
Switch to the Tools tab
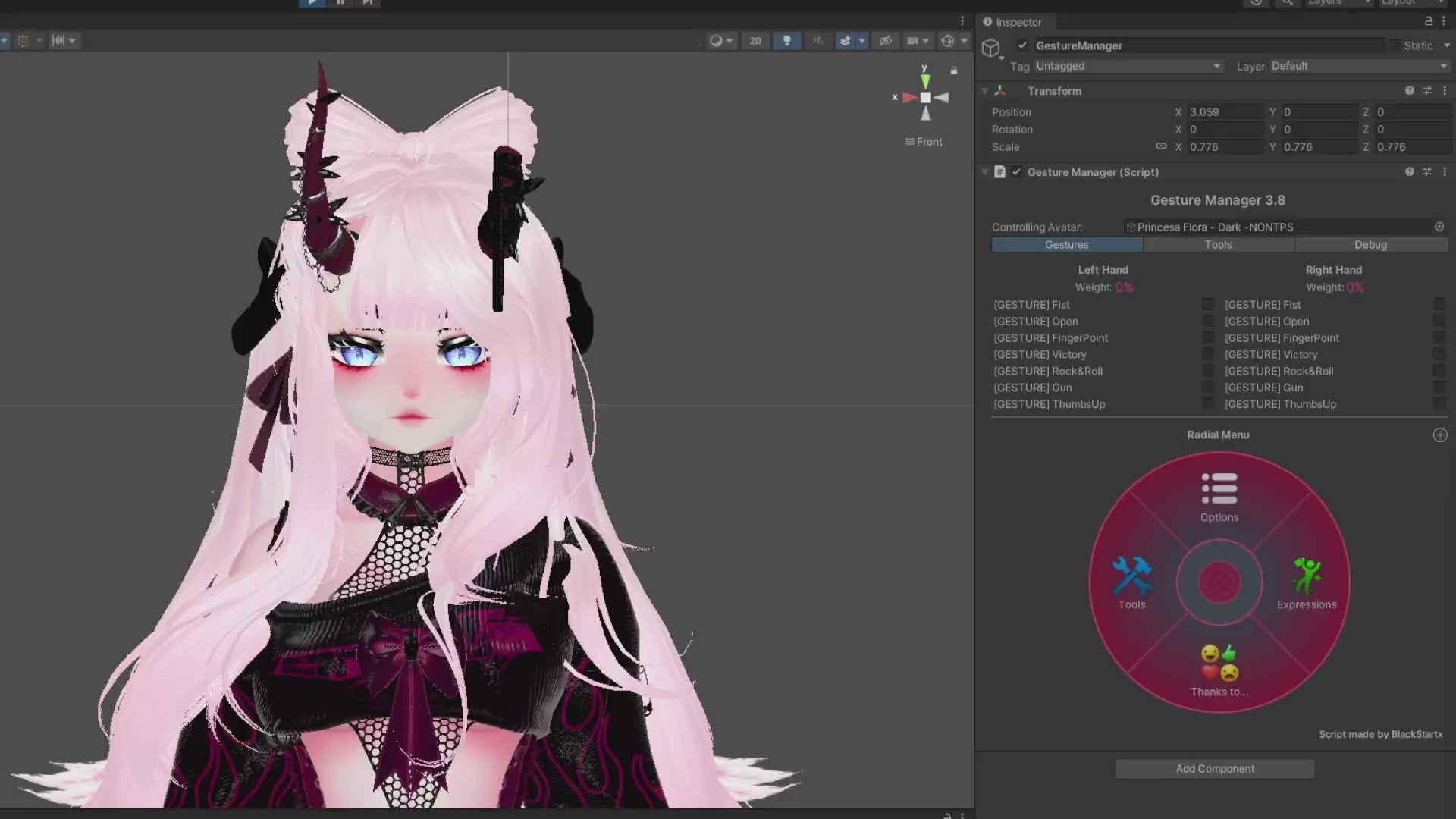coord(1218,245)
